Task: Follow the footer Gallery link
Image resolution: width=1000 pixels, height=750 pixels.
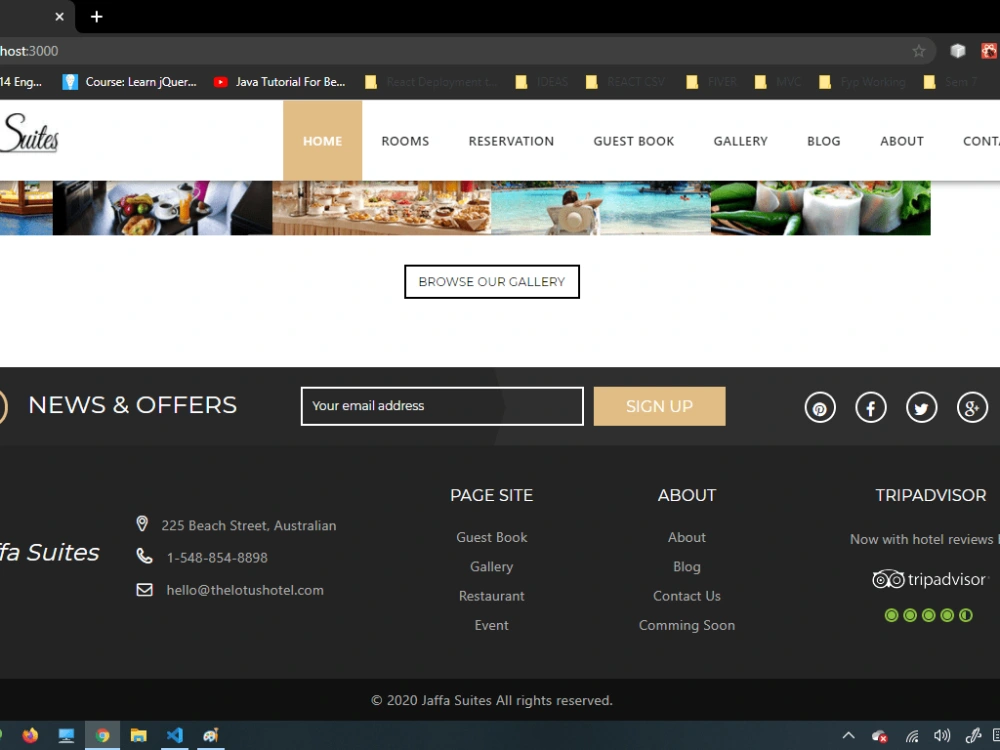Action: click(492, 566)
